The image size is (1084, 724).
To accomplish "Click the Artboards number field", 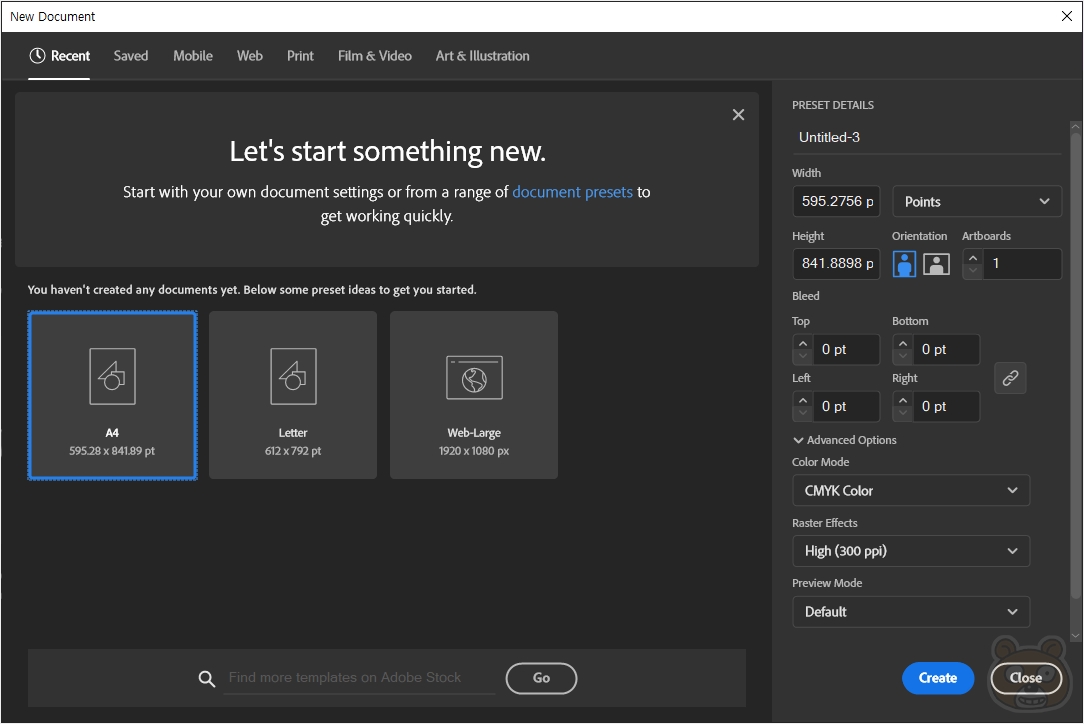I will [1022, 263].
